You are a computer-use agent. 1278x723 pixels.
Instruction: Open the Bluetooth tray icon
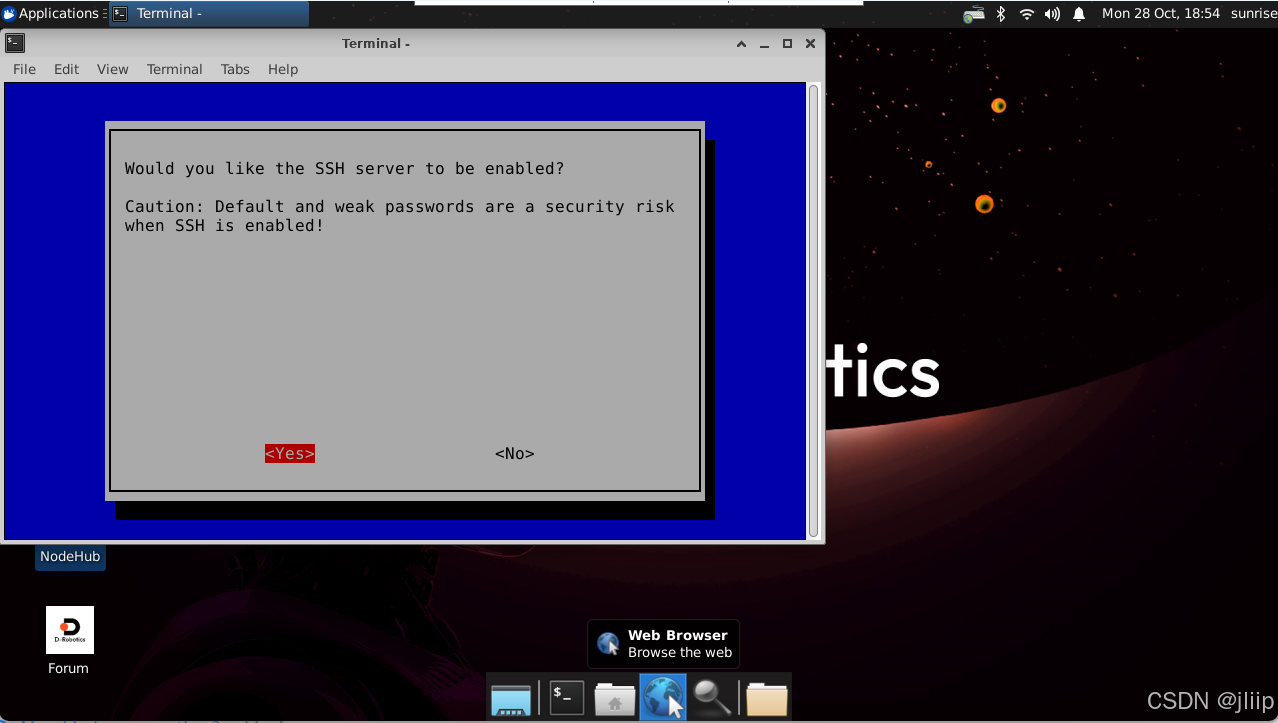(x=1001, y=14)
